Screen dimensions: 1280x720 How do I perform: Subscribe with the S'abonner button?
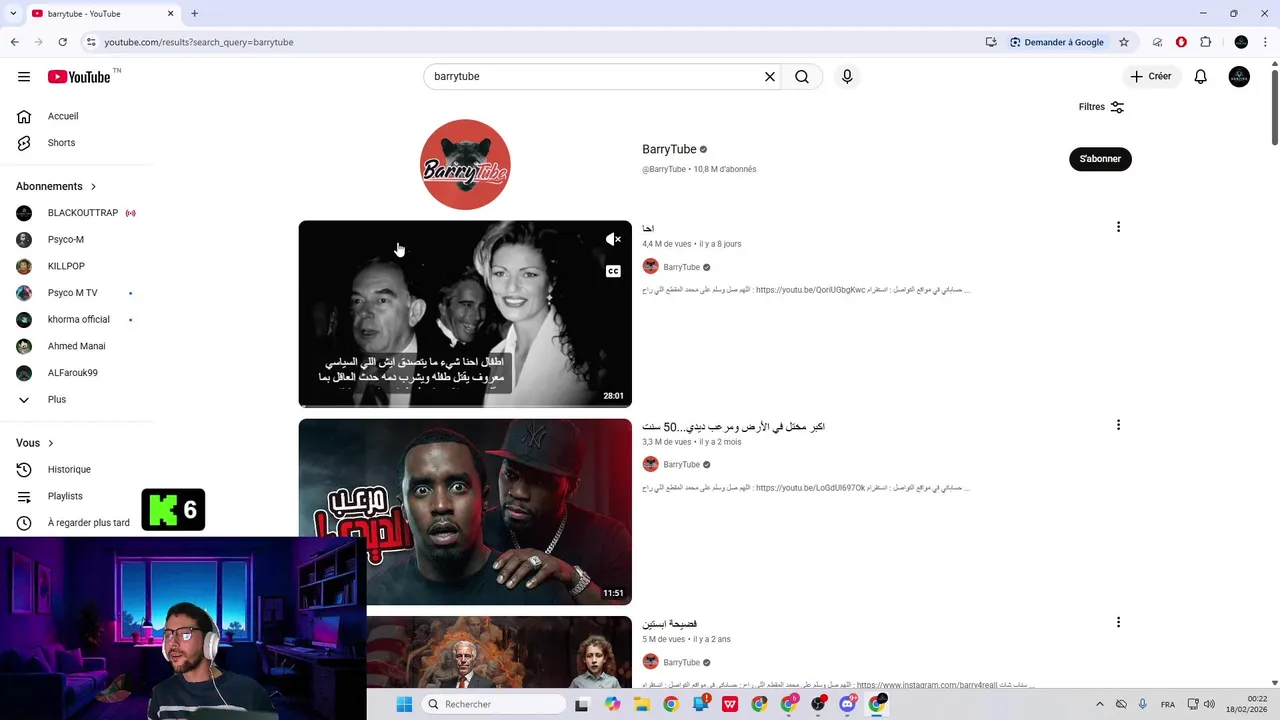pos(1100,159)
